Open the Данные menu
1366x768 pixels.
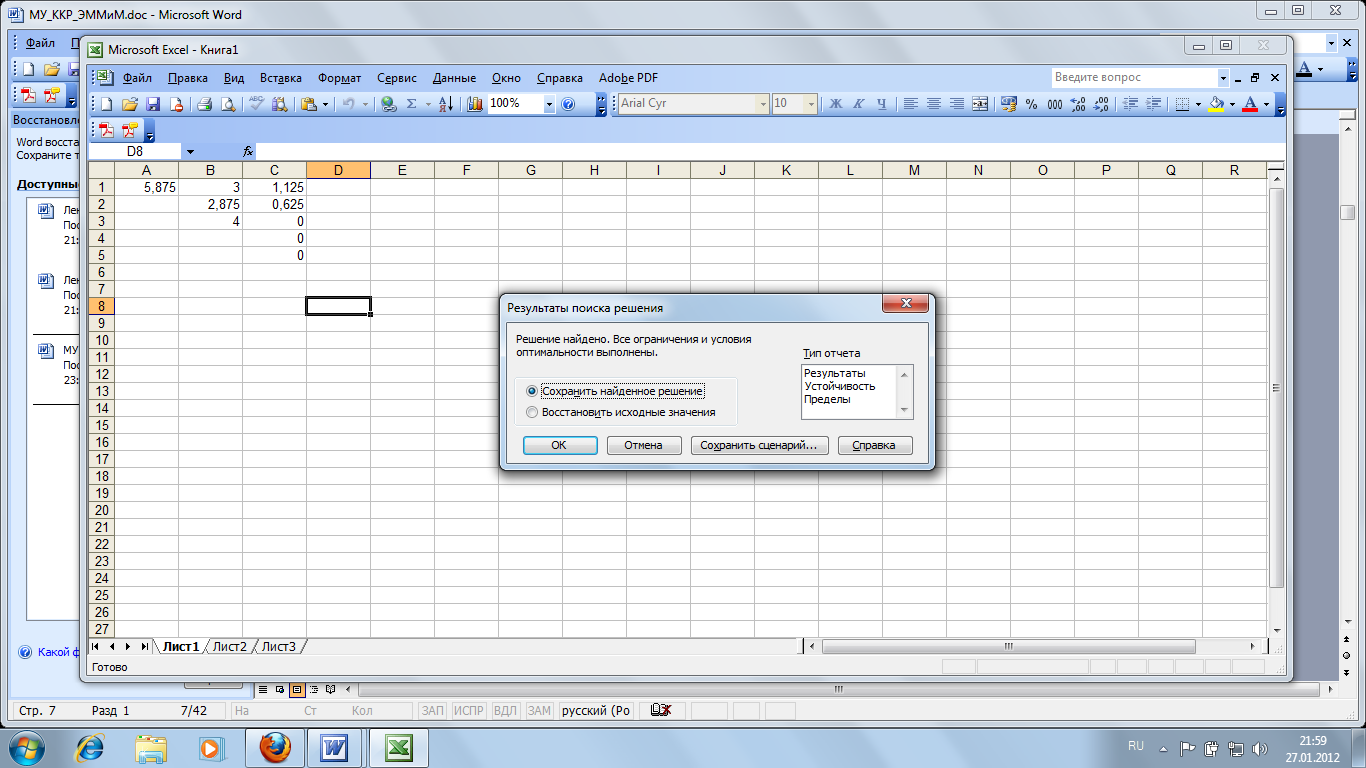click(455, 78)
